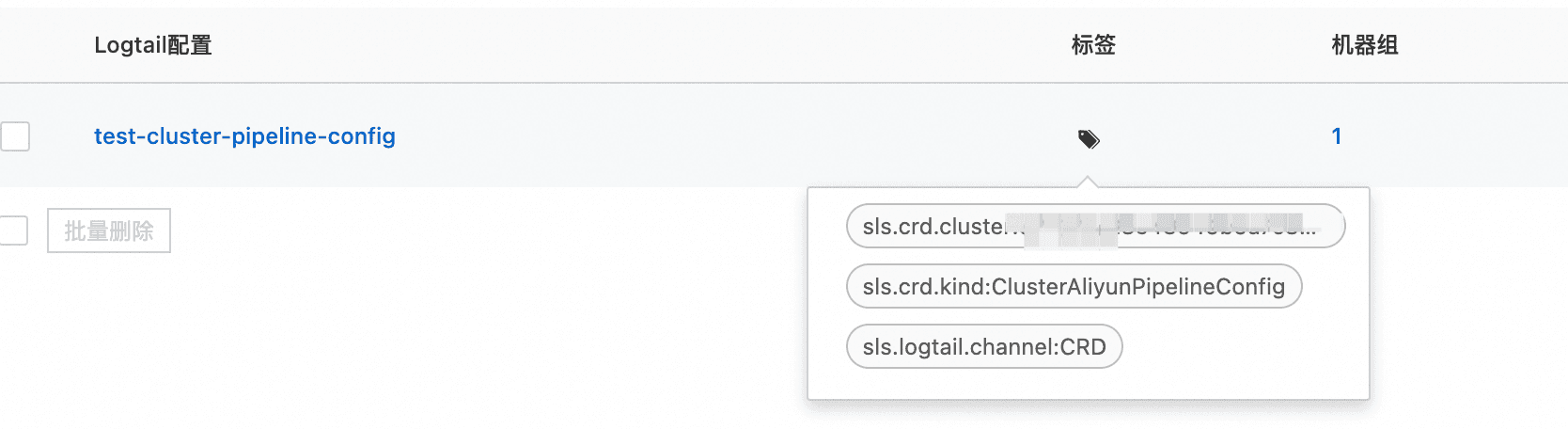The height and width of the screenshot is (429, 1568).
Task: Click the machine group count link "1"
Action: [1336, 136]
